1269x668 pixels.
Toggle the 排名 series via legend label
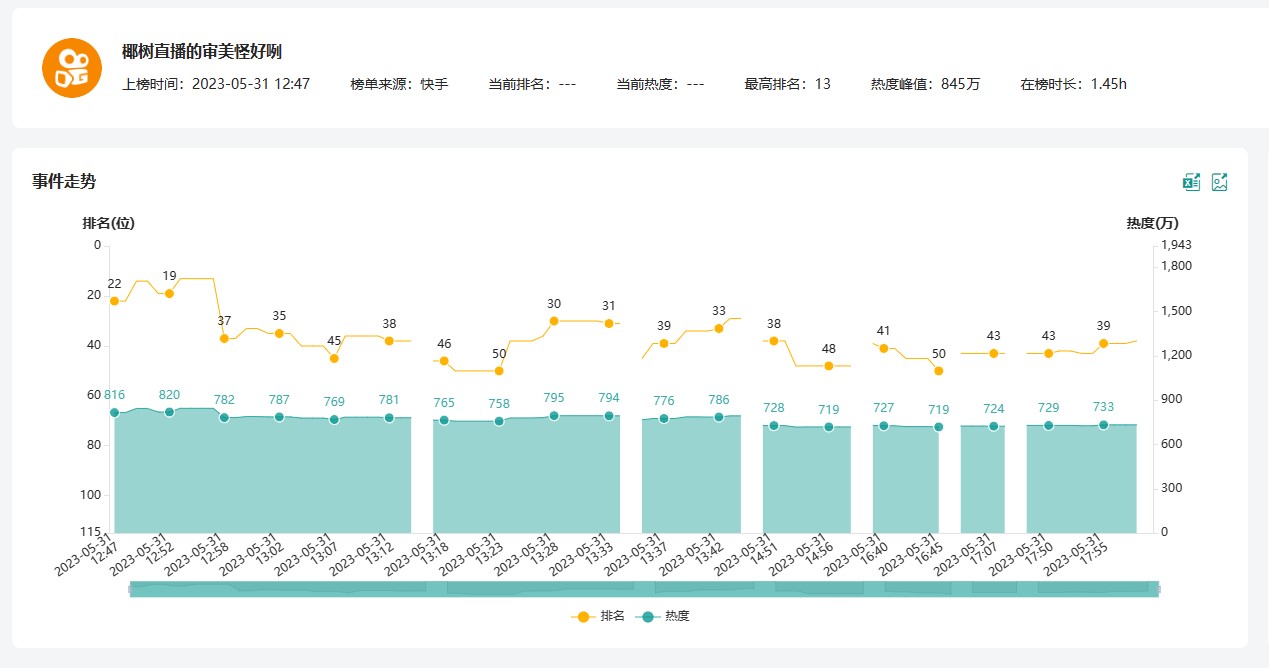pyautogui.click(x=612, y=616)
